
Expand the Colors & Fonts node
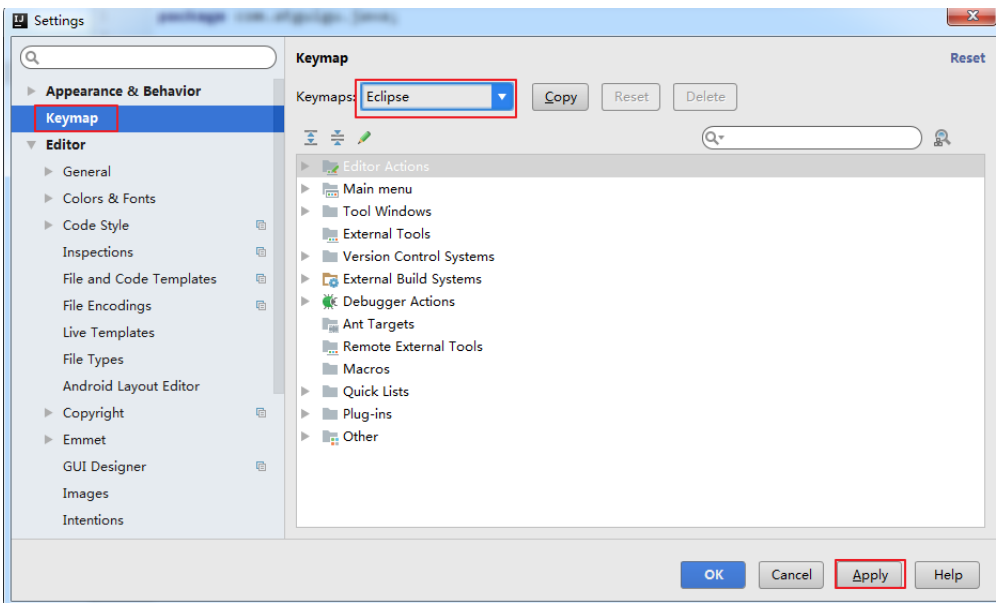pos(48,198)
